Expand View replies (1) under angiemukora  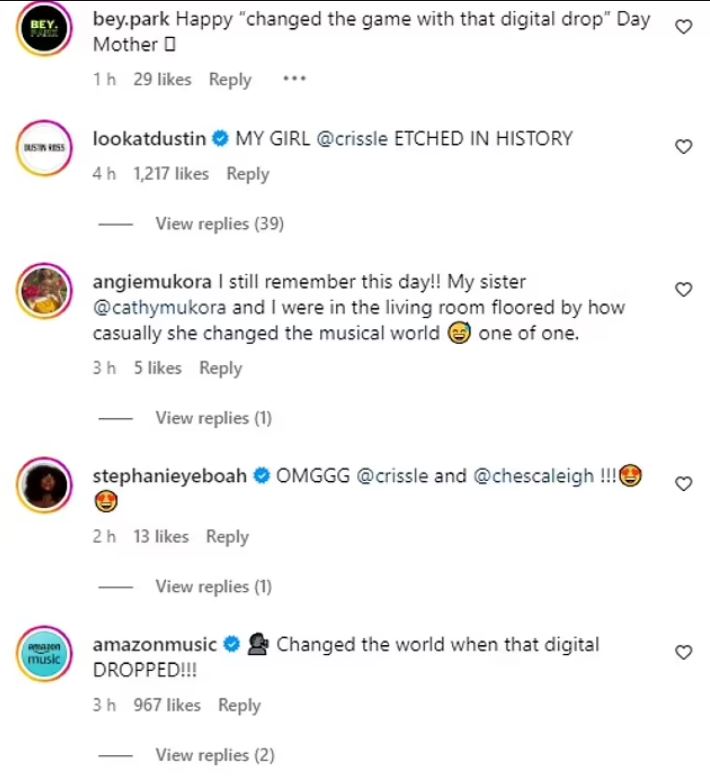point(213,418)
